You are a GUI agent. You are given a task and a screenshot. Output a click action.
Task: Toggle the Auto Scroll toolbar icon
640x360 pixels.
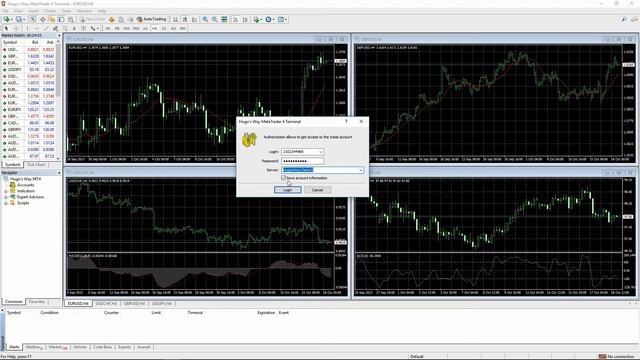236,19
